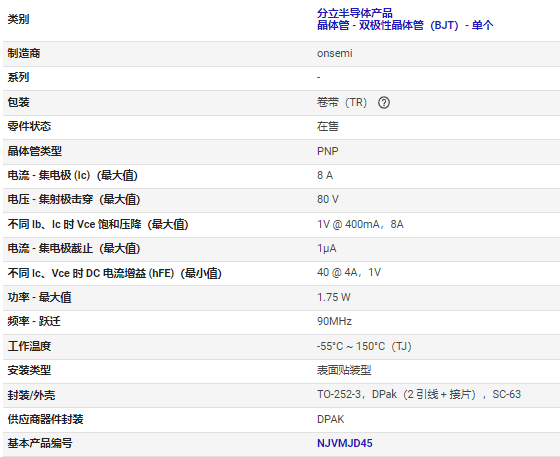560x457 pixels.
Task: Select the 90MHz transition frequency value
Action: click(334, 321)
